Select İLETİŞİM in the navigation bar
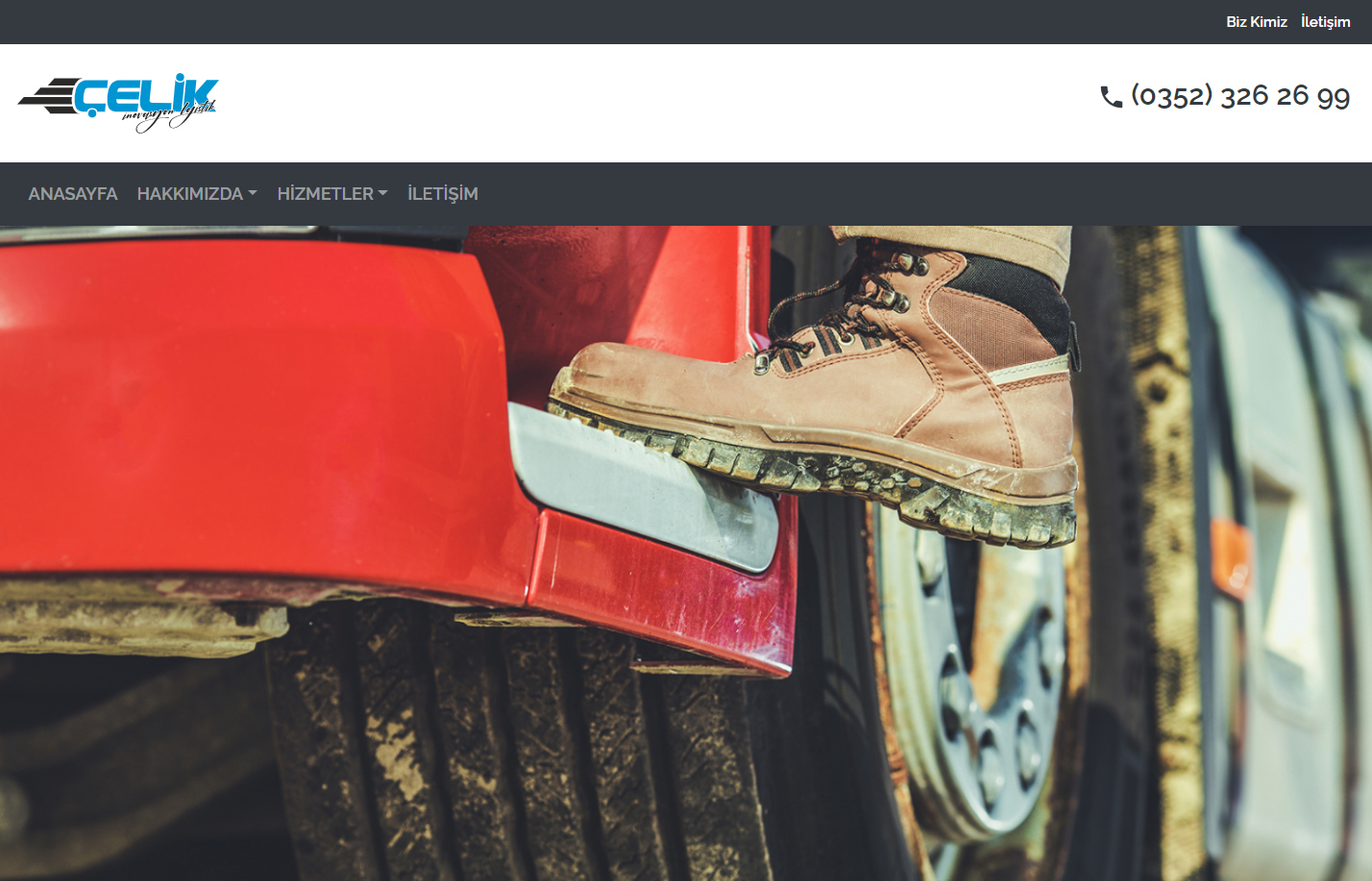Screen dimensions: 1372x881 pos(443,194)
